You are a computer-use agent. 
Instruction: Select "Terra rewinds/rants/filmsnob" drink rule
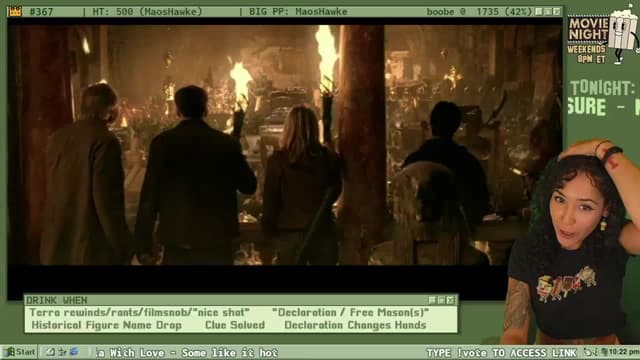[139, 313]
